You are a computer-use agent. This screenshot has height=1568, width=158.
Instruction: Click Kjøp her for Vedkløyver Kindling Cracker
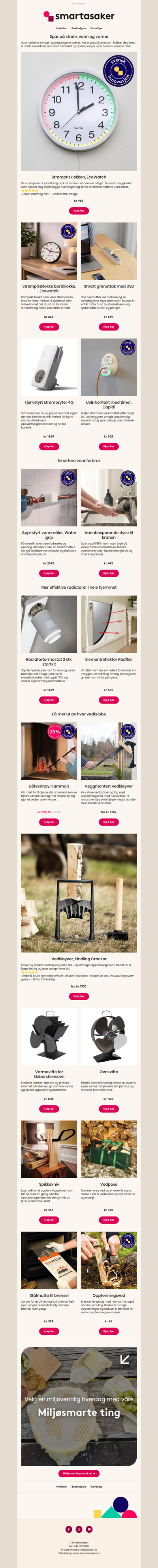(x=79, y=996)
